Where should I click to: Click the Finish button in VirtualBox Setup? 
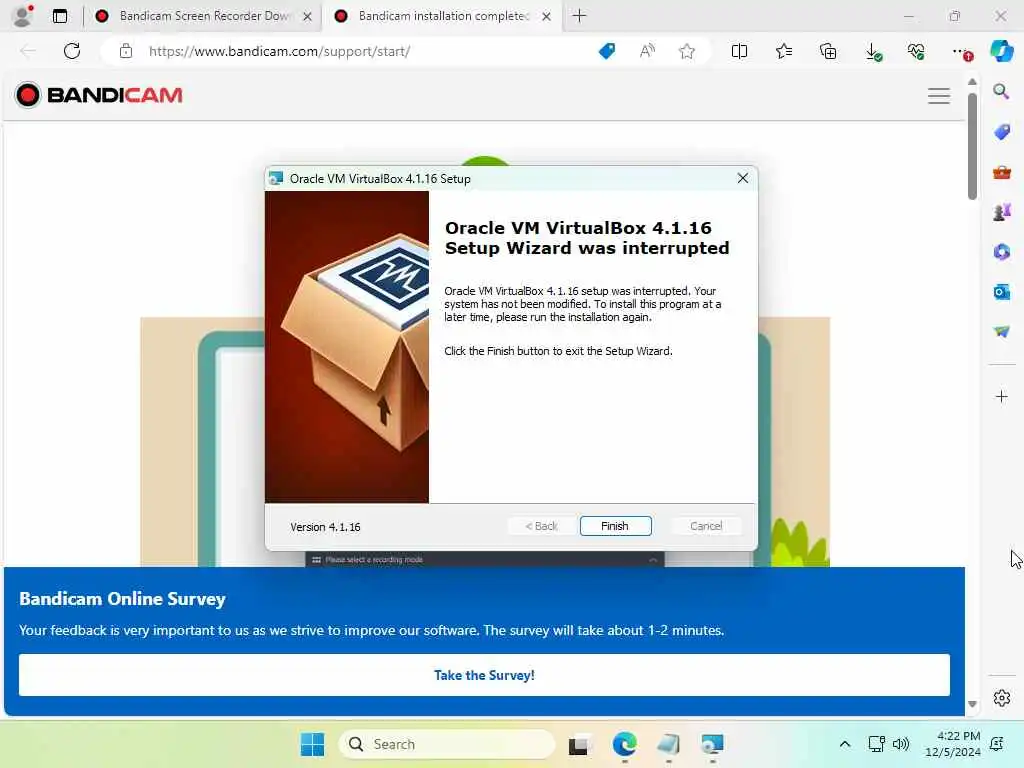[x=615, y=526]
